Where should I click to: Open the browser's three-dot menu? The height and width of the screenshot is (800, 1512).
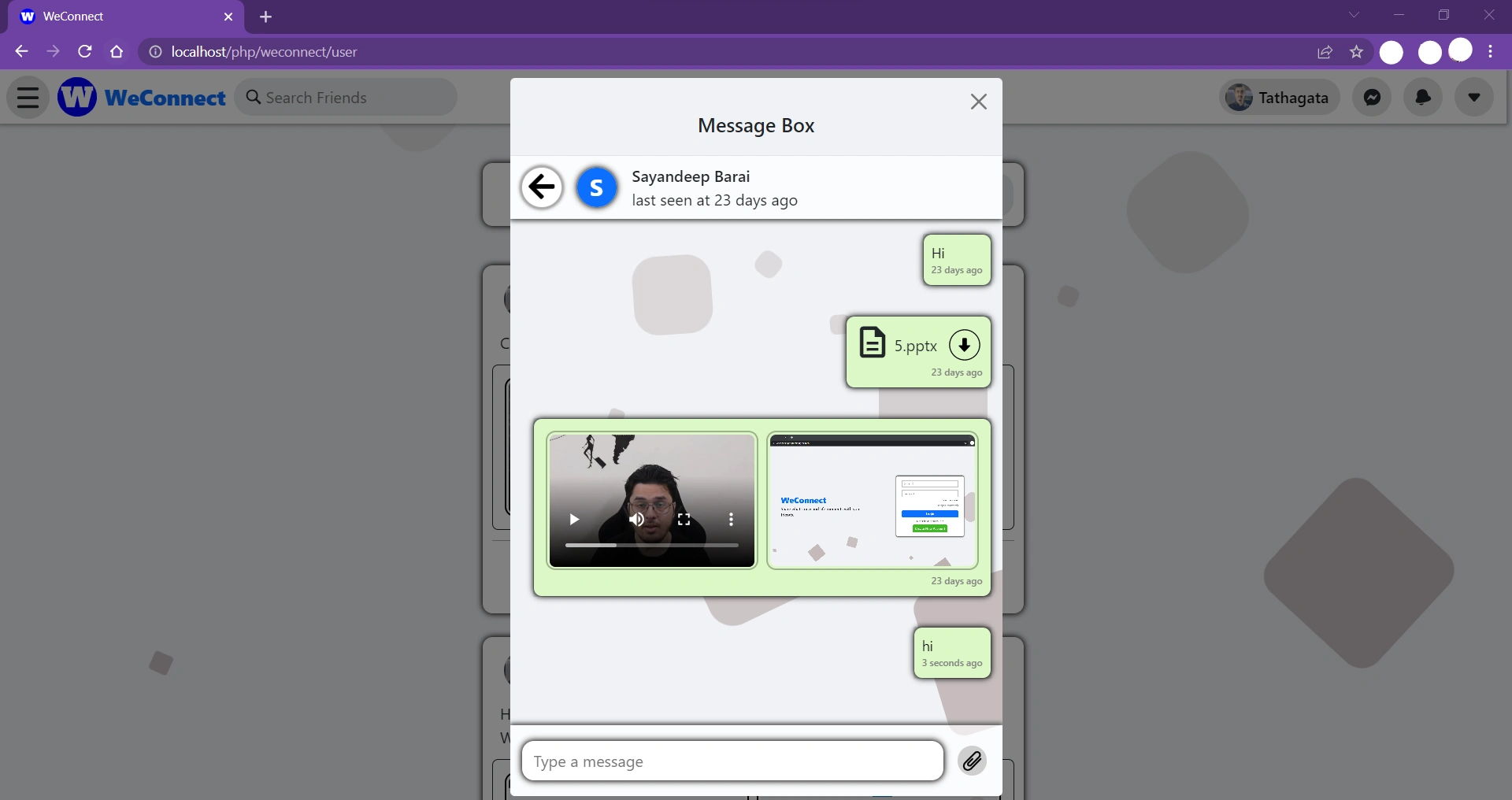click(1491, 52)
